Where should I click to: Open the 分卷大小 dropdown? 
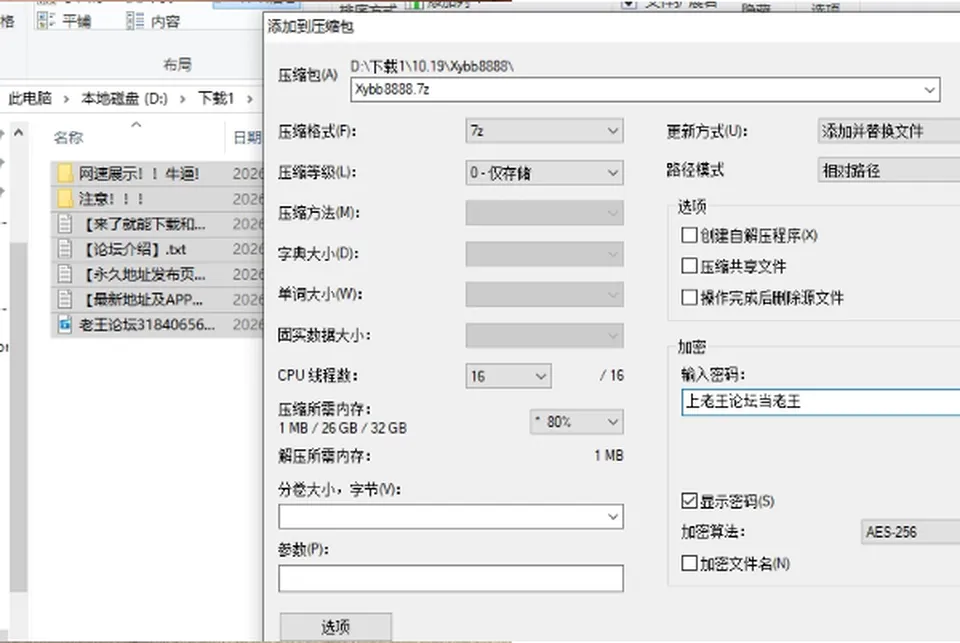[613, 517]
